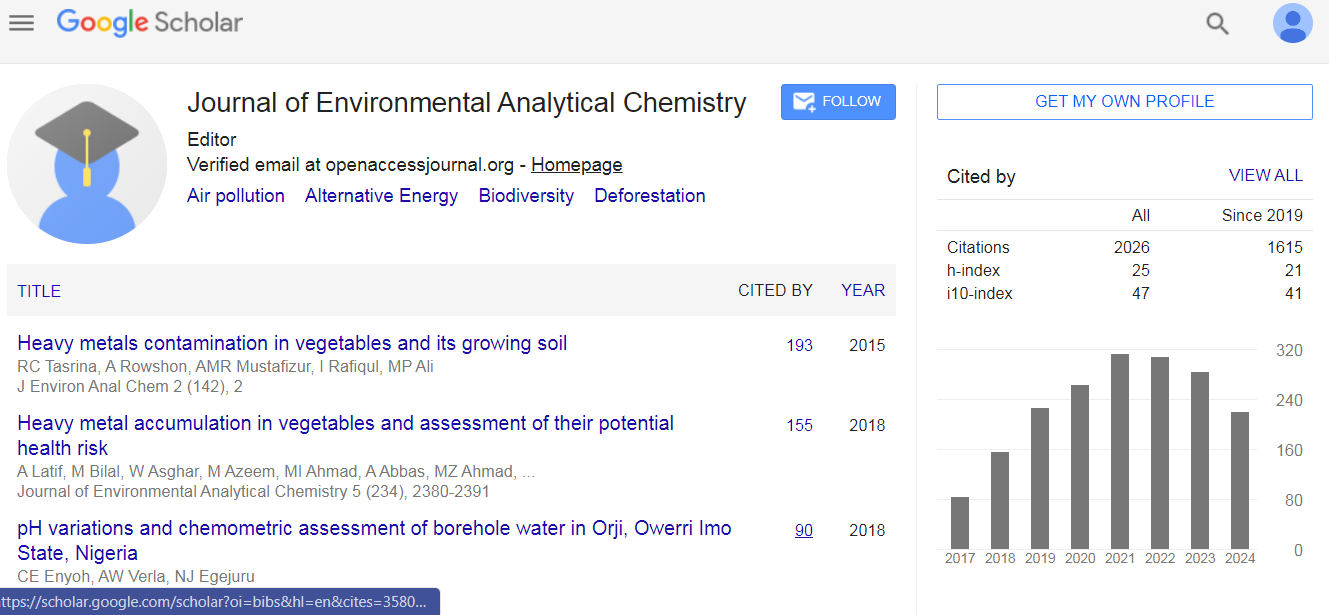Click the graduation cap profile picture
1329x615 pixels.
87,164
